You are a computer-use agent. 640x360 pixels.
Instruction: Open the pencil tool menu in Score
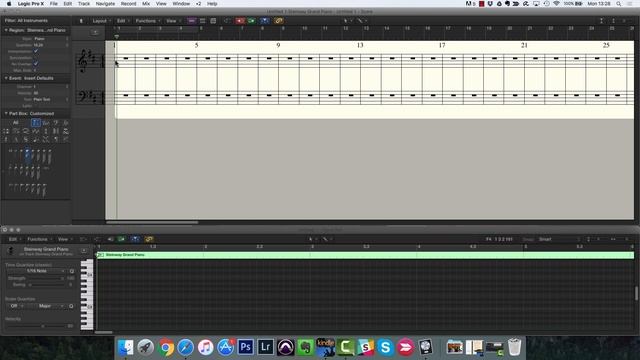361,21
